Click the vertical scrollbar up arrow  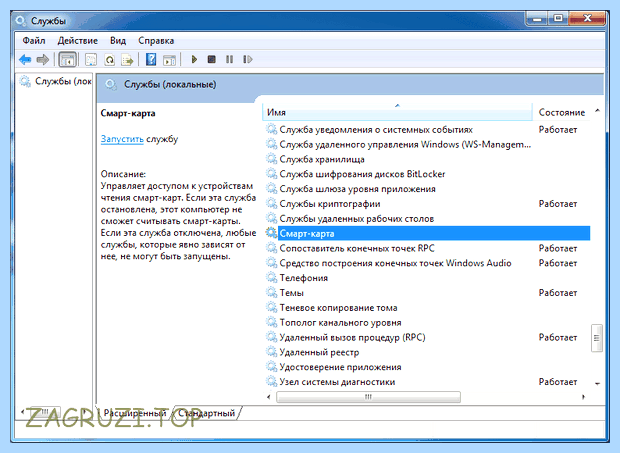tap(597, 111)
